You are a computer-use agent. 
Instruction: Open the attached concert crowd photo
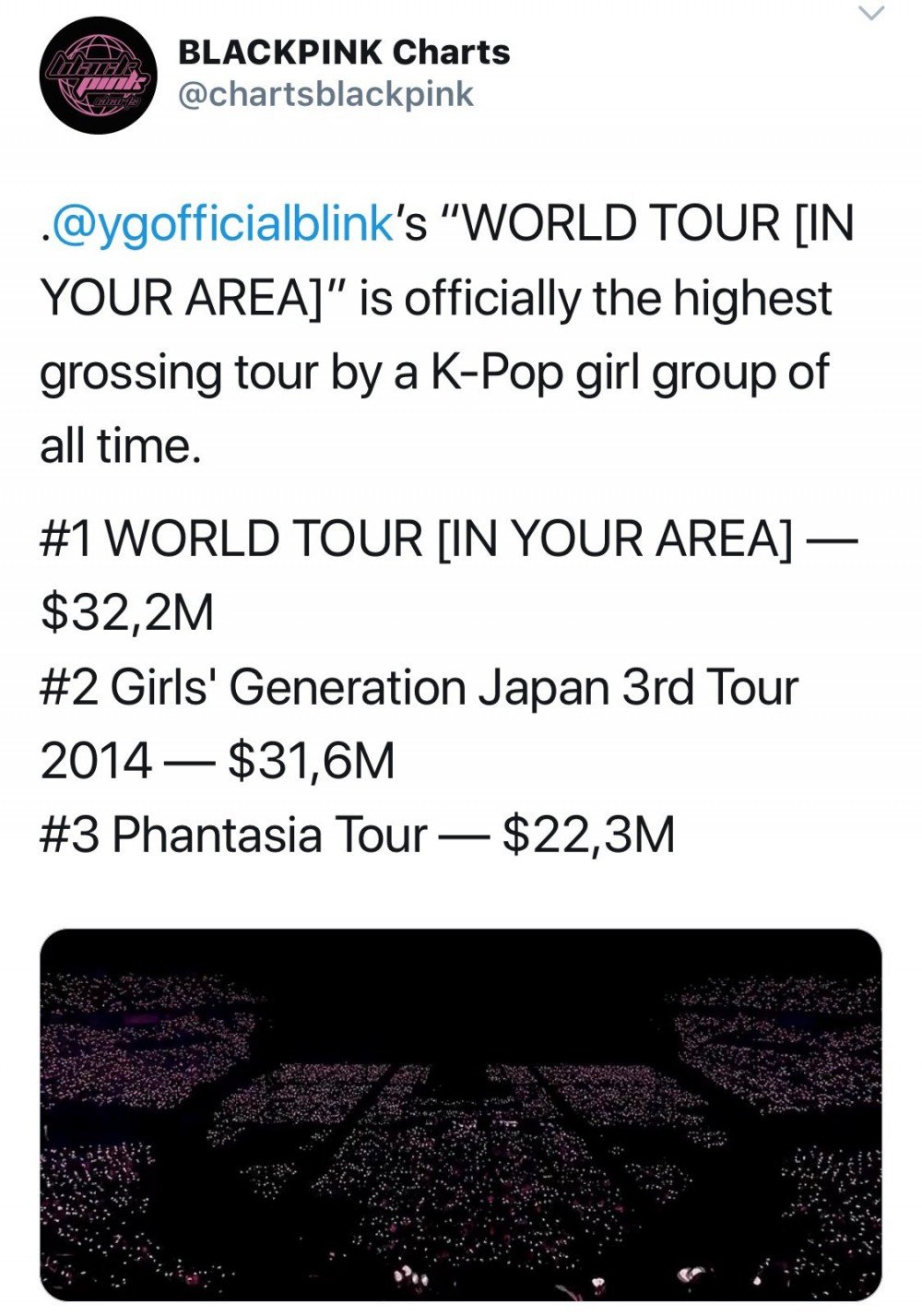click(461, 1114)
